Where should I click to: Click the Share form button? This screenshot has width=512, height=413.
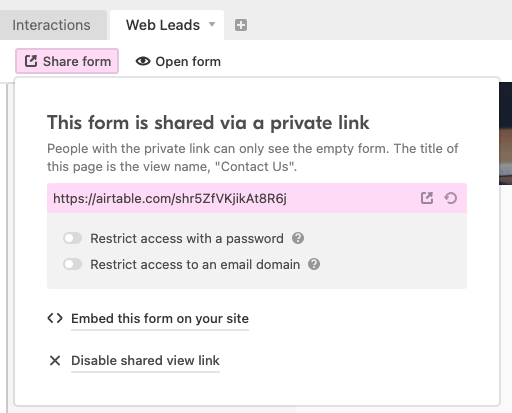67,61
